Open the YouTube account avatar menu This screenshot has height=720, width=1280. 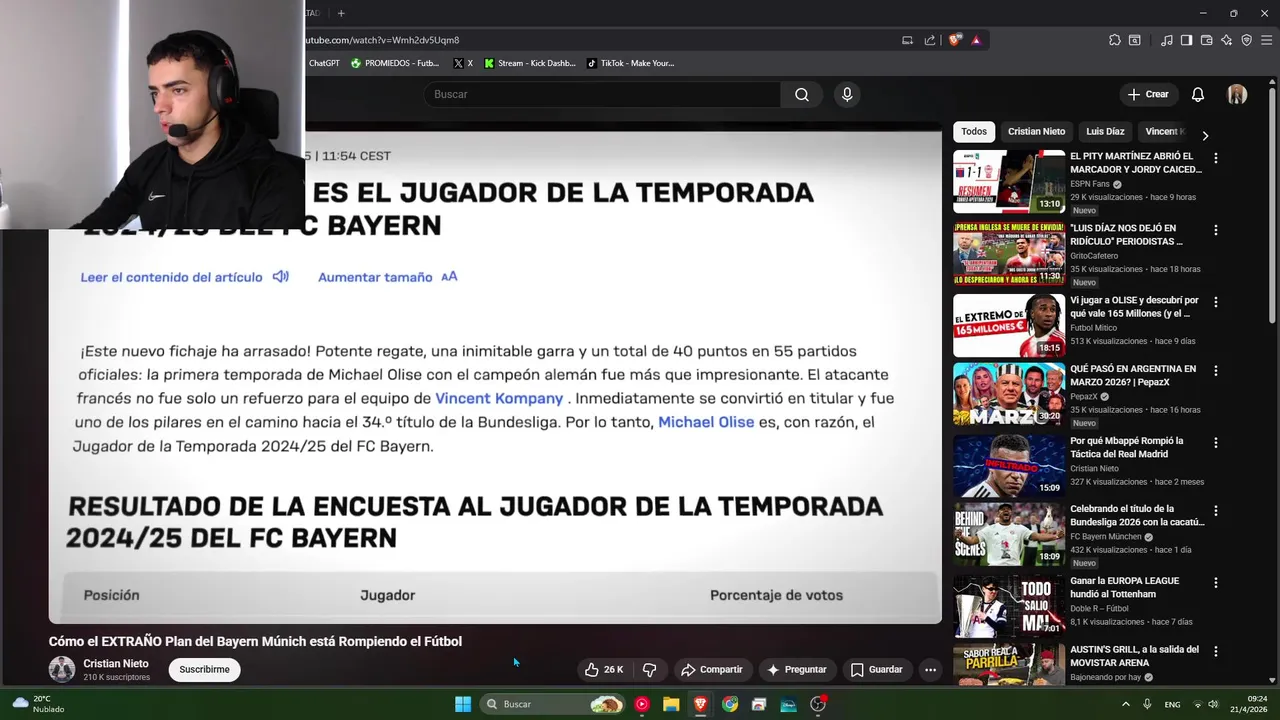pyautogui.click(x=1237, y=94)
